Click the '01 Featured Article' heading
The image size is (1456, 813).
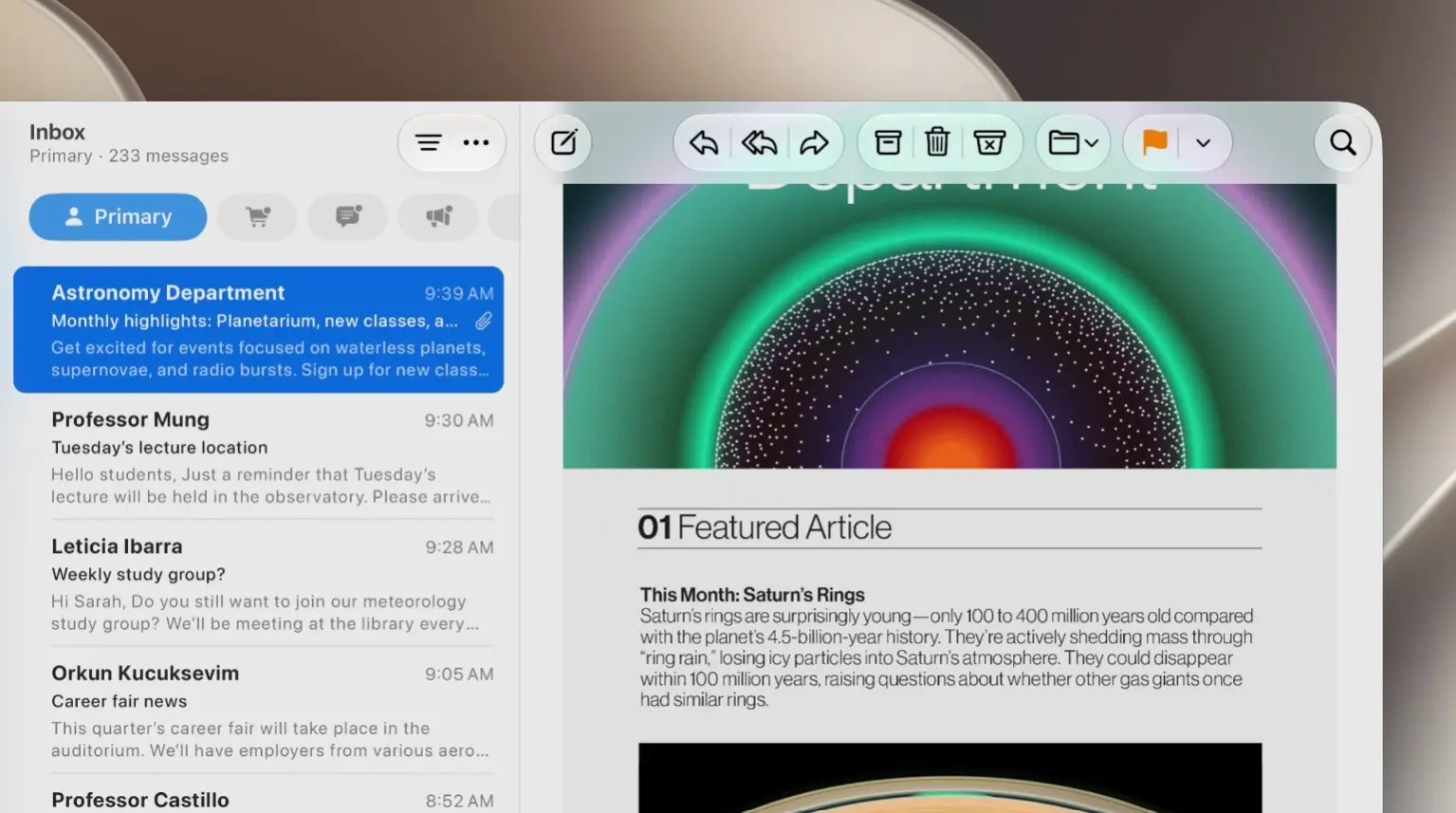click(x=765, y=527)
